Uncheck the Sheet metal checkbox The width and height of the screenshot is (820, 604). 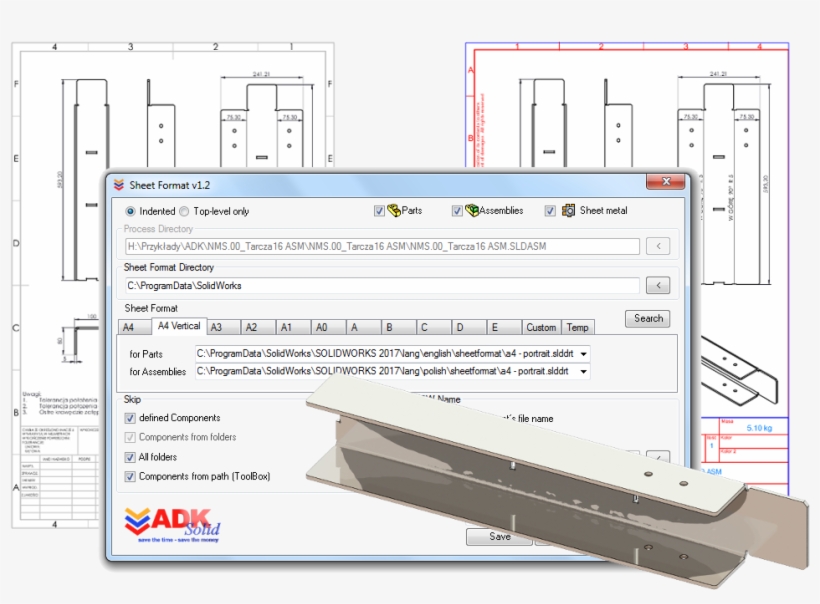549,210
